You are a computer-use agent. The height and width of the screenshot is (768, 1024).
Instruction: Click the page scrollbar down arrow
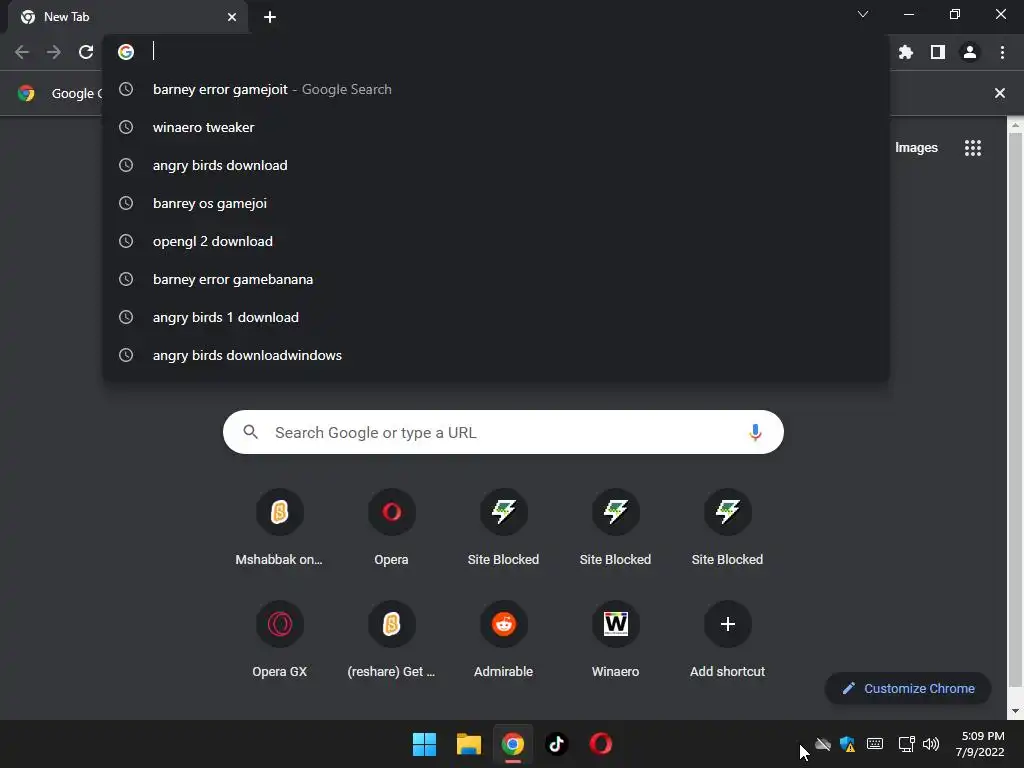[x=1016, y=711]
